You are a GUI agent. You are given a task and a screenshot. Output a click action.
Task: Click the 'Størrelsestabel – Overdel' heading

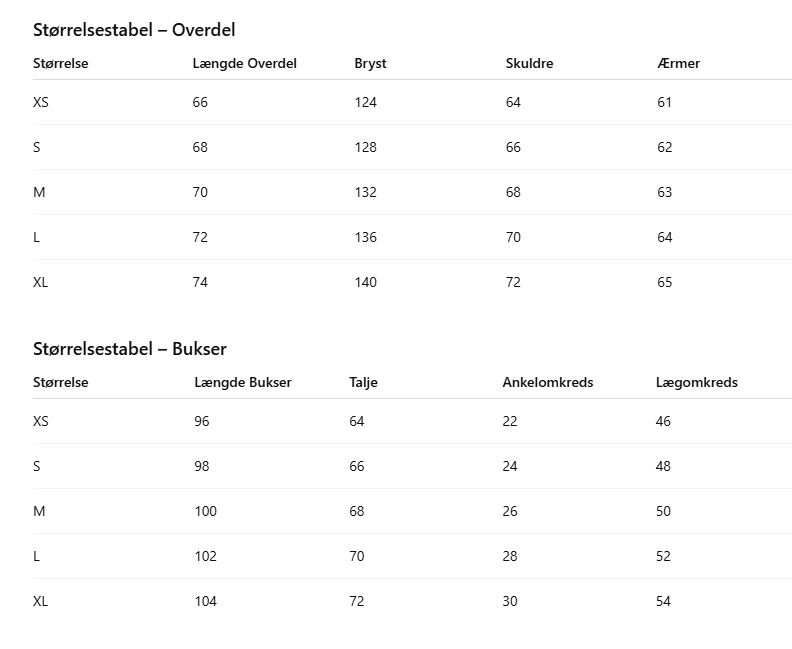(x=134, y=30)
